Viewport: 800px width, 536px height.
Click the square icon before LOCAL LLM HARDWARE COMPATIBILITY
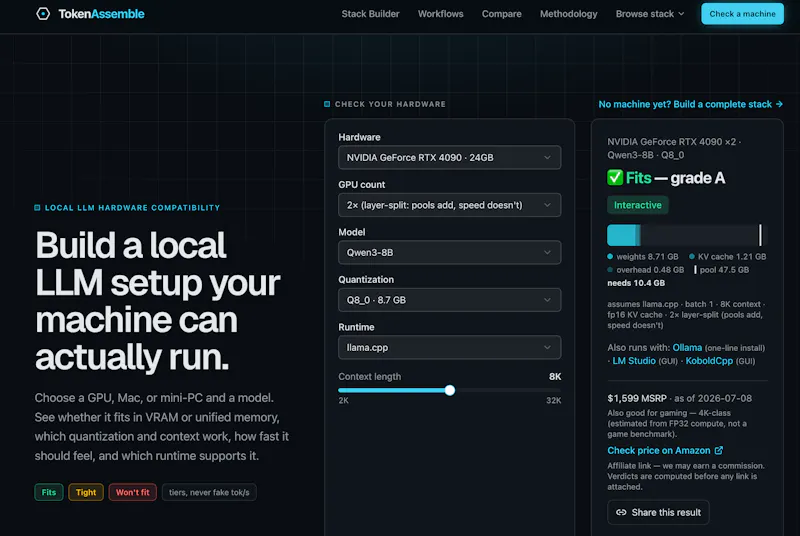point(37,208)
